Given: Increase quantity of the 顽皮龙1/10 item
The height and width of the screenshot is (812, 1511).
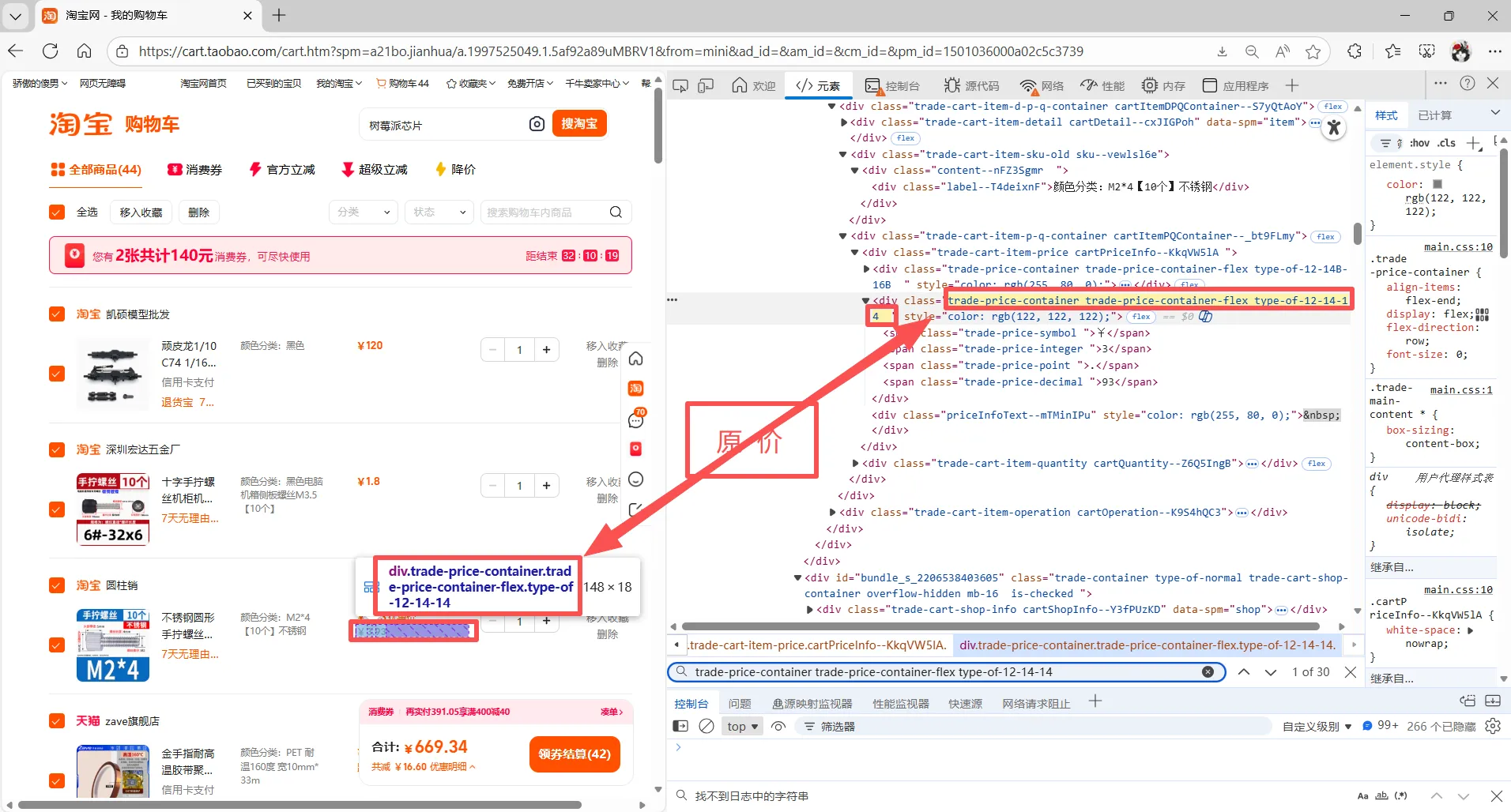Looking at the screenshot, I should click(546, 349).
